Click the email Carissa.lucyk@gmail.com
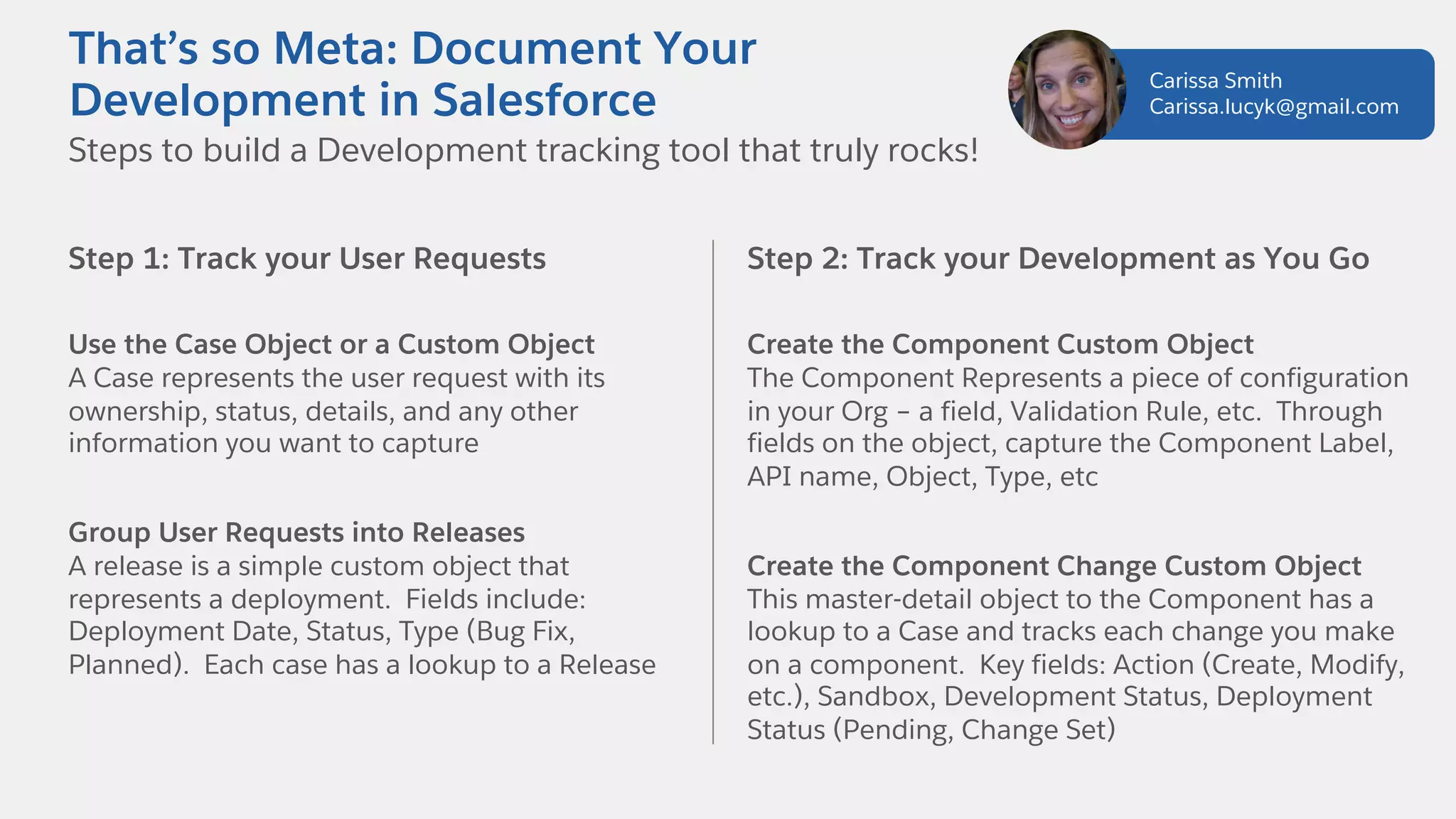This screenshot has height=819, width=1456. (1274, 107)
